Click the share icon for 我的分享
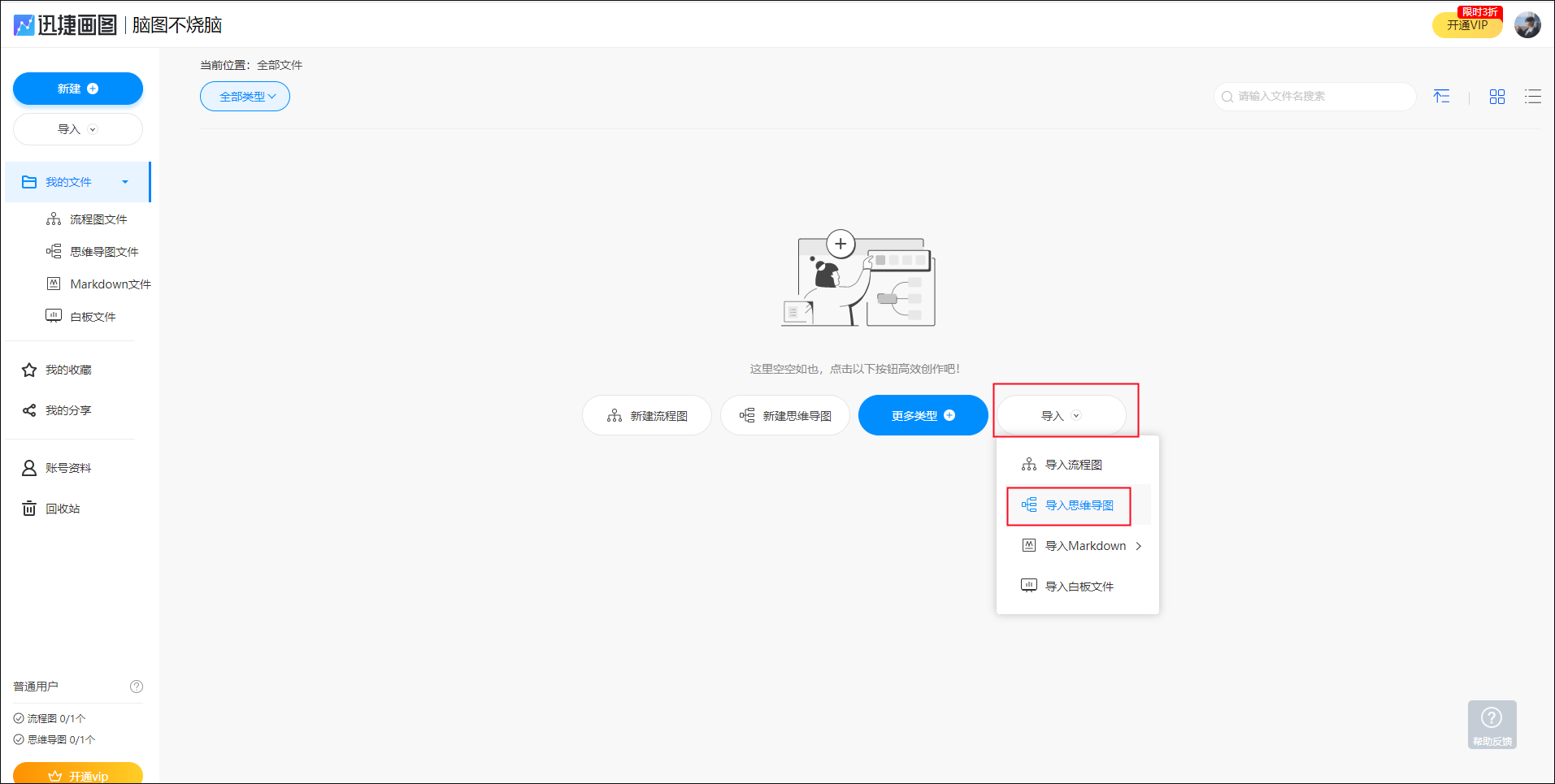Screen dimensions: 1555x784 click(29, 410)
